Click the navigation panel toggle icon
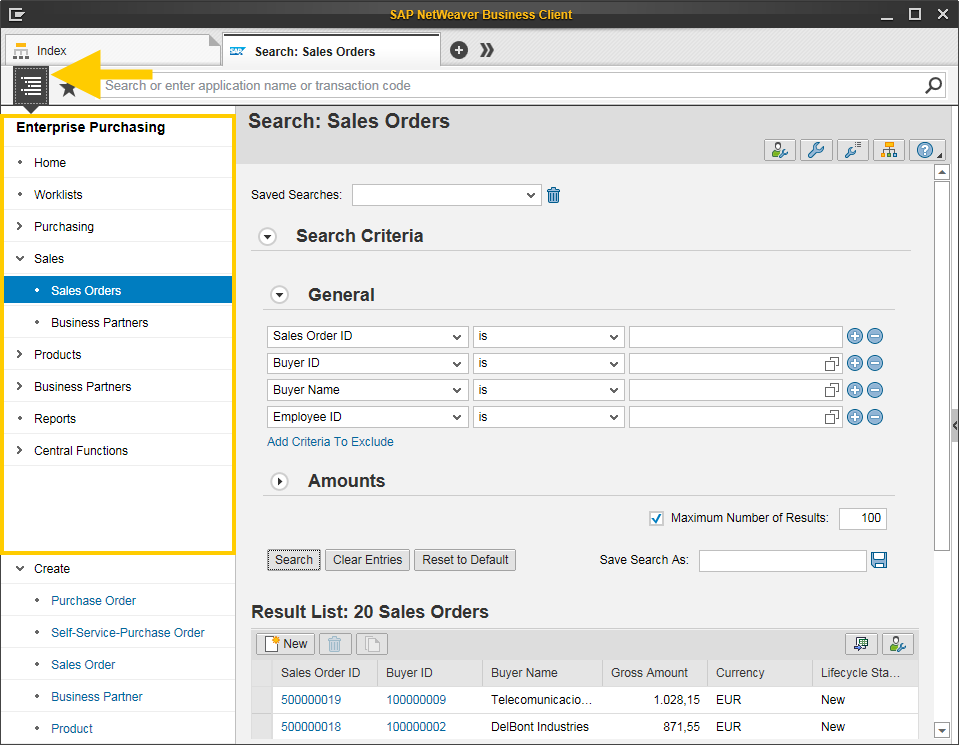The image size is (959, 745). [31, 86]
